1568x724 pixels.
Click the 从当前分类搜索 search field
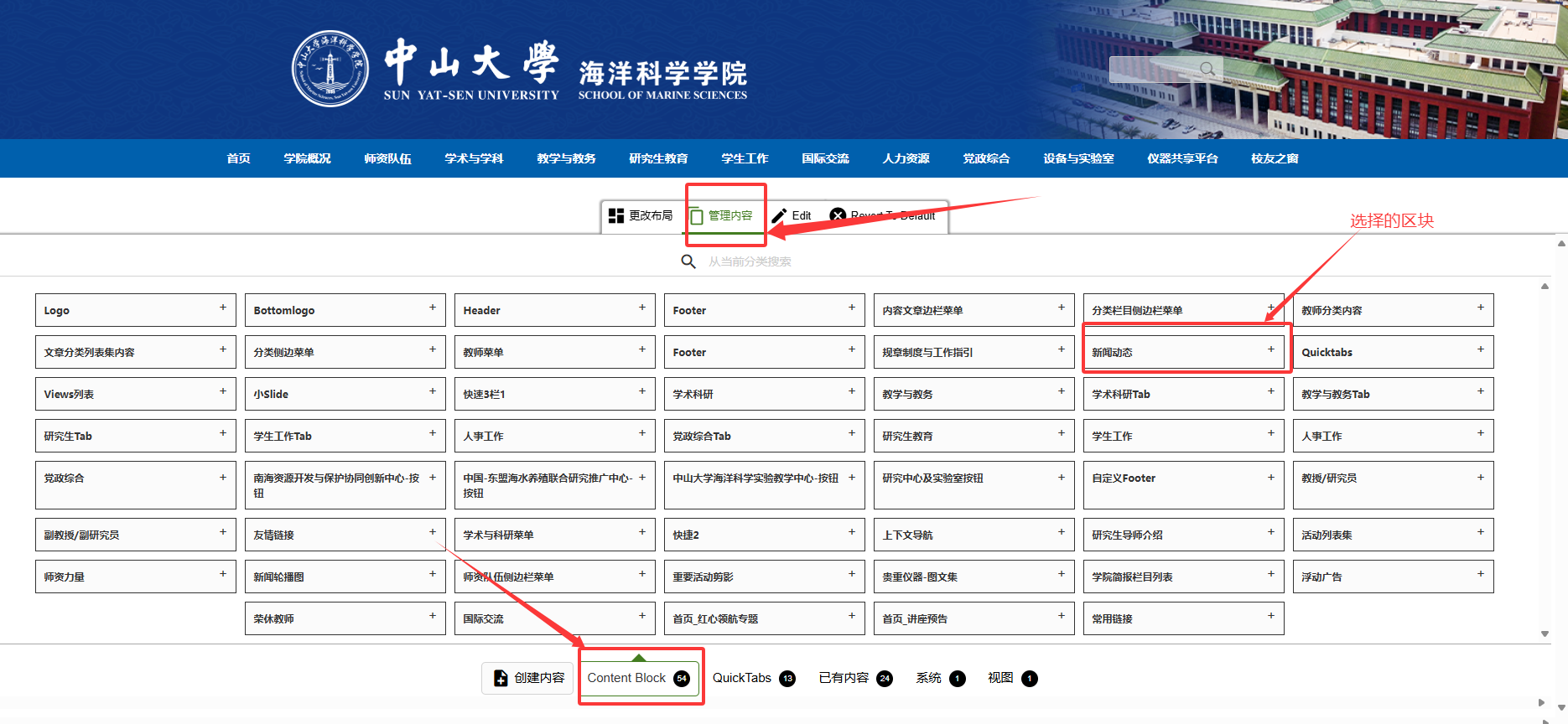coord(750,261)
